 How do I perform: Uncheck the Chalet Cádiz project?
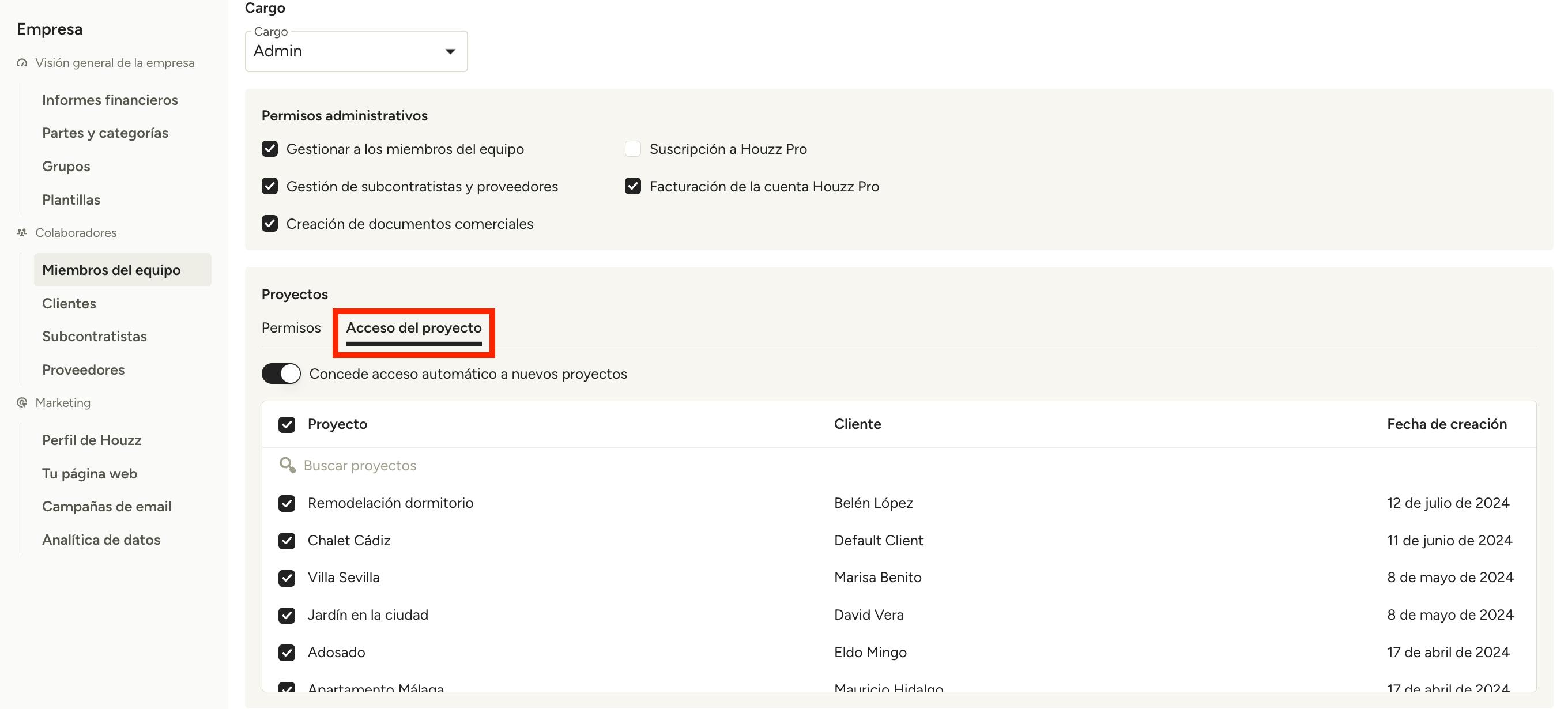tap(287, 541)
